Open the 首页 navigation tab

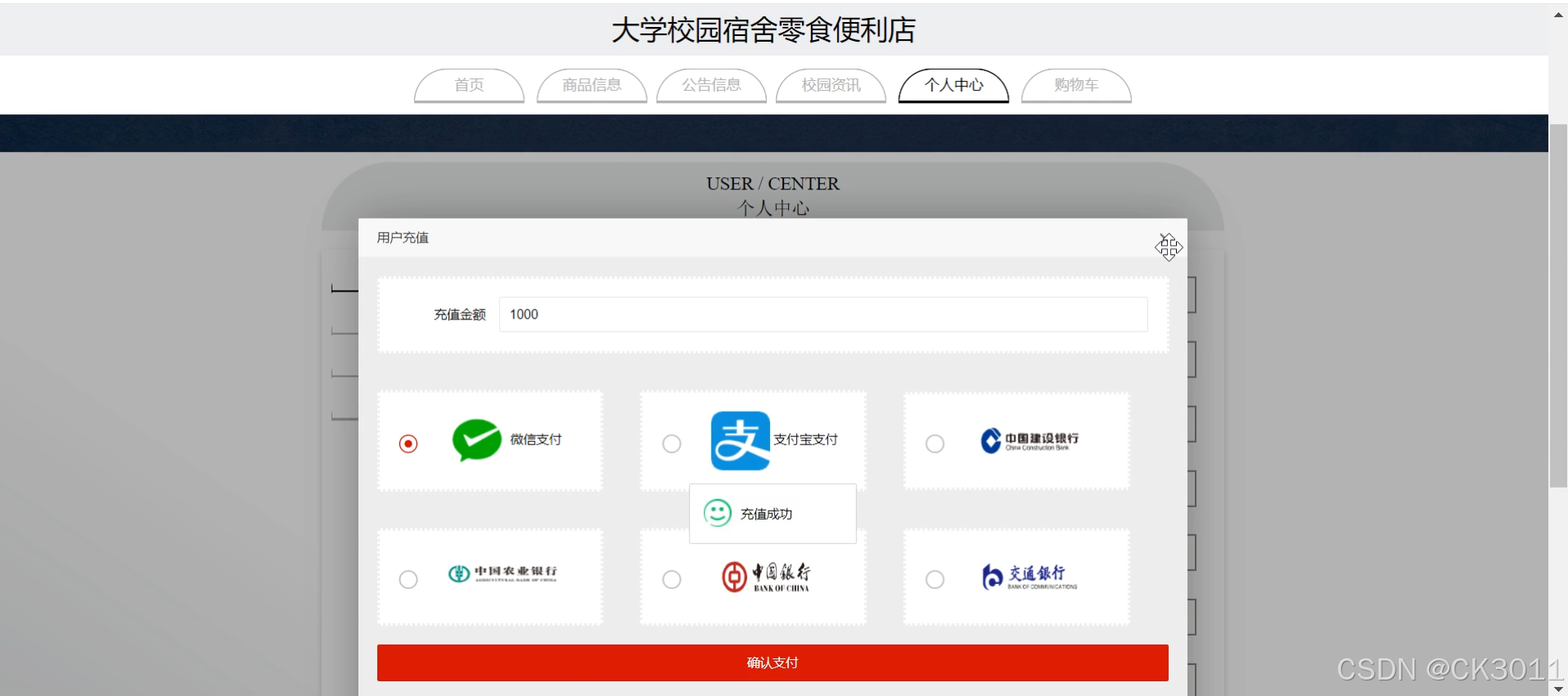[469, 85]
